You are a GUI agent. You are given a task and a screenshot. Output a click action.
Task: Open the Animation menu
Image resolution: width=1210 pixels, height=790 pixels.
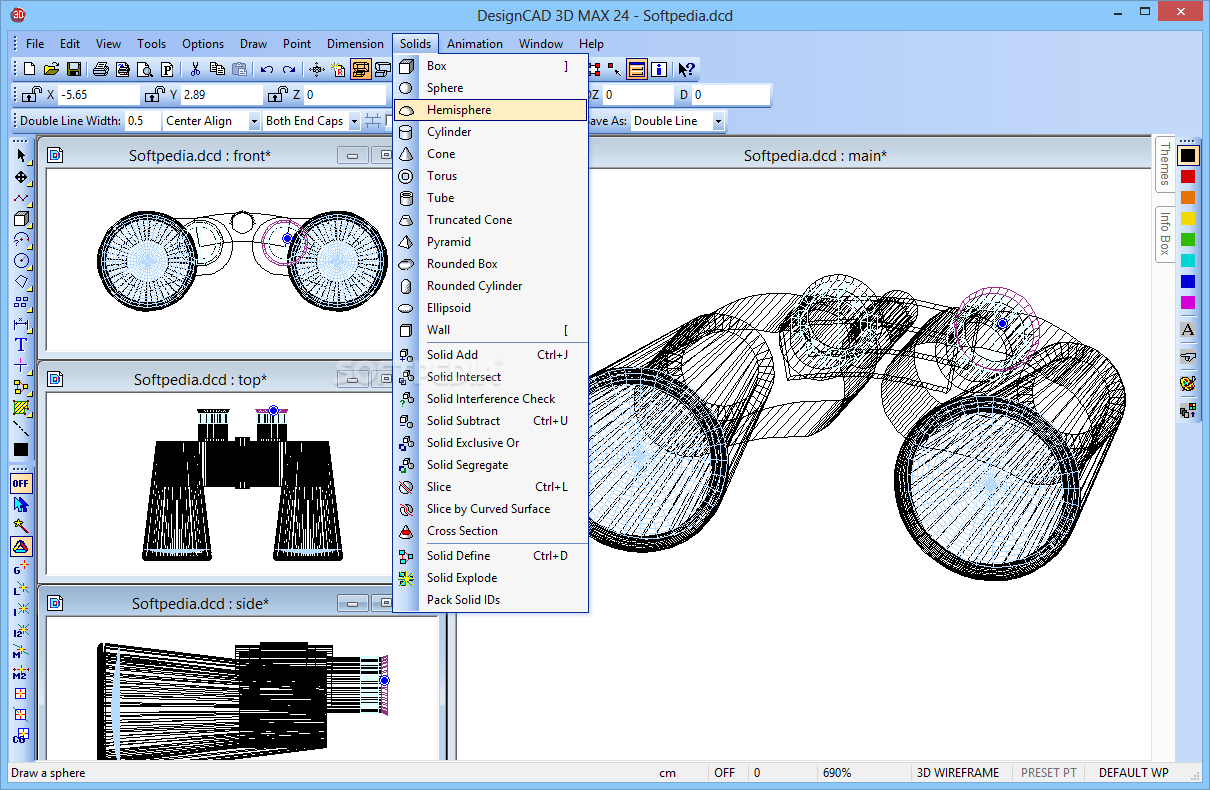tap(475, 44)
